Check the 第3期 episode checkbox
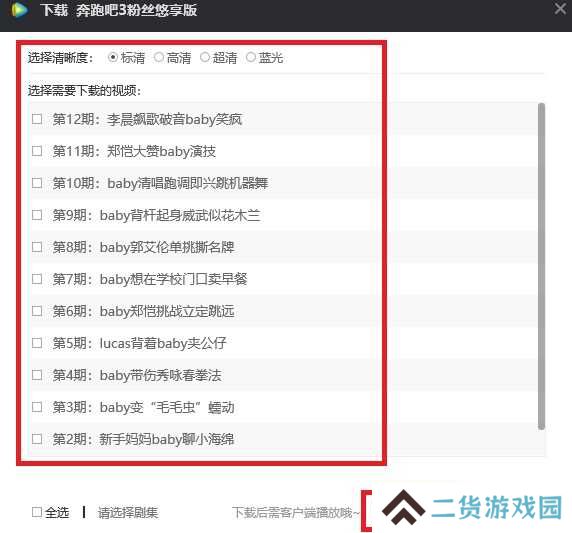The height and width of the screenshot is (533, 572). pos(37,407)
